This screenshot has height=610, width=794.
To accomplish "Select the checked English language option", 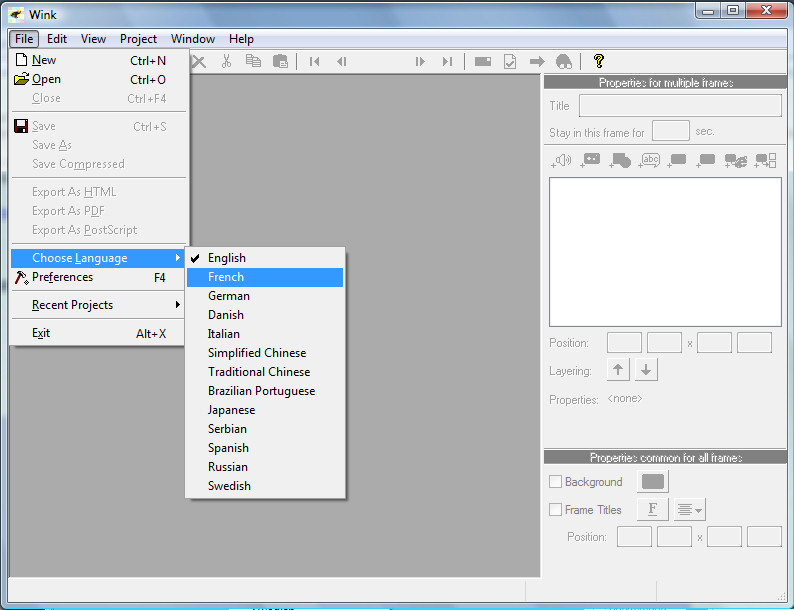I will tap(265, 258).
